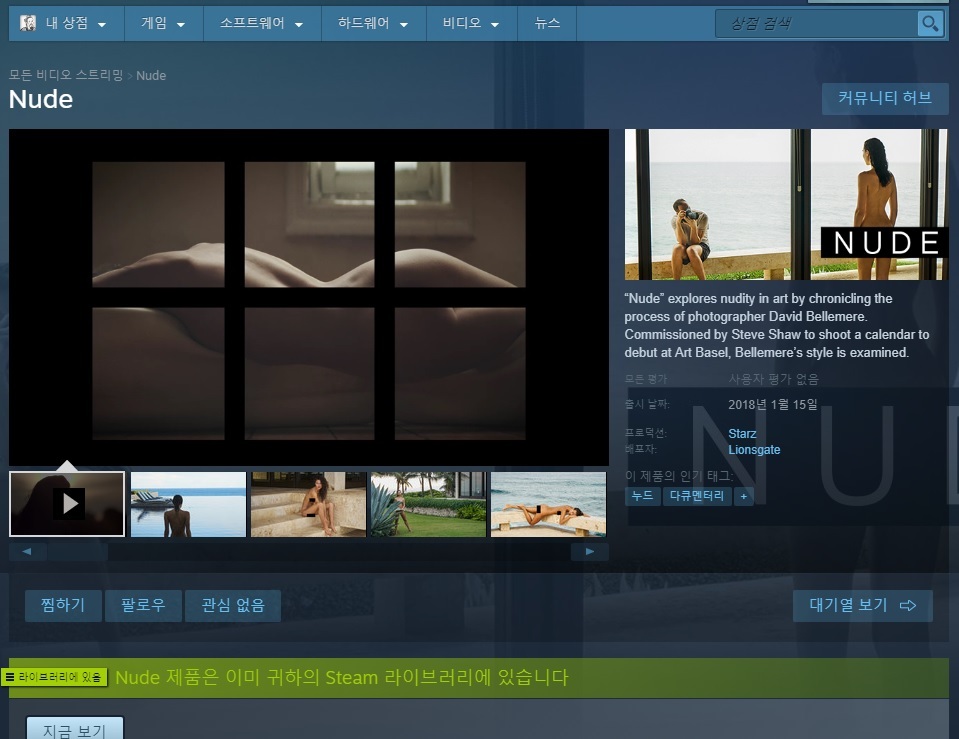Open 모든 비디오 스트리밍 breadcrumb link
Viewport: 959px width, 739px height.
[66, 75]
